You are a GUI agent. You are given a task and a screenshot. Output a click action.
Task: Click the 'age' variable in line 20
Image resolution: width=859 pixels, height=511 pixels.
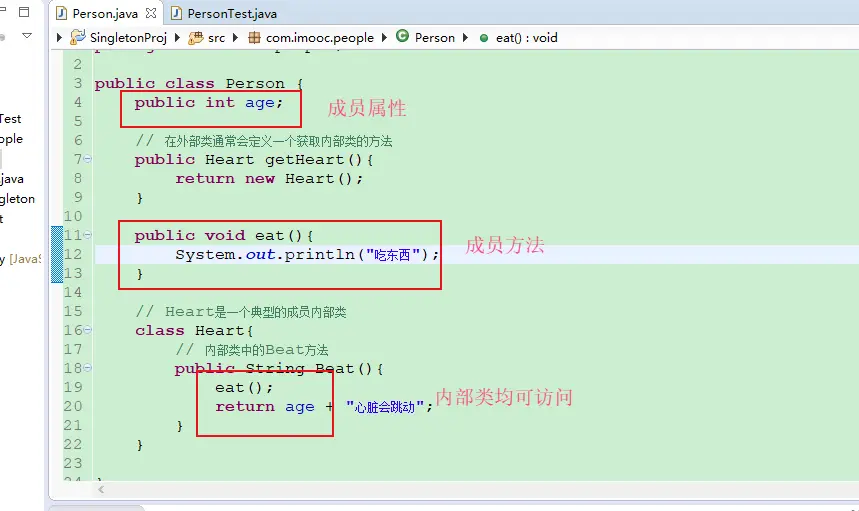pos(300,407)
